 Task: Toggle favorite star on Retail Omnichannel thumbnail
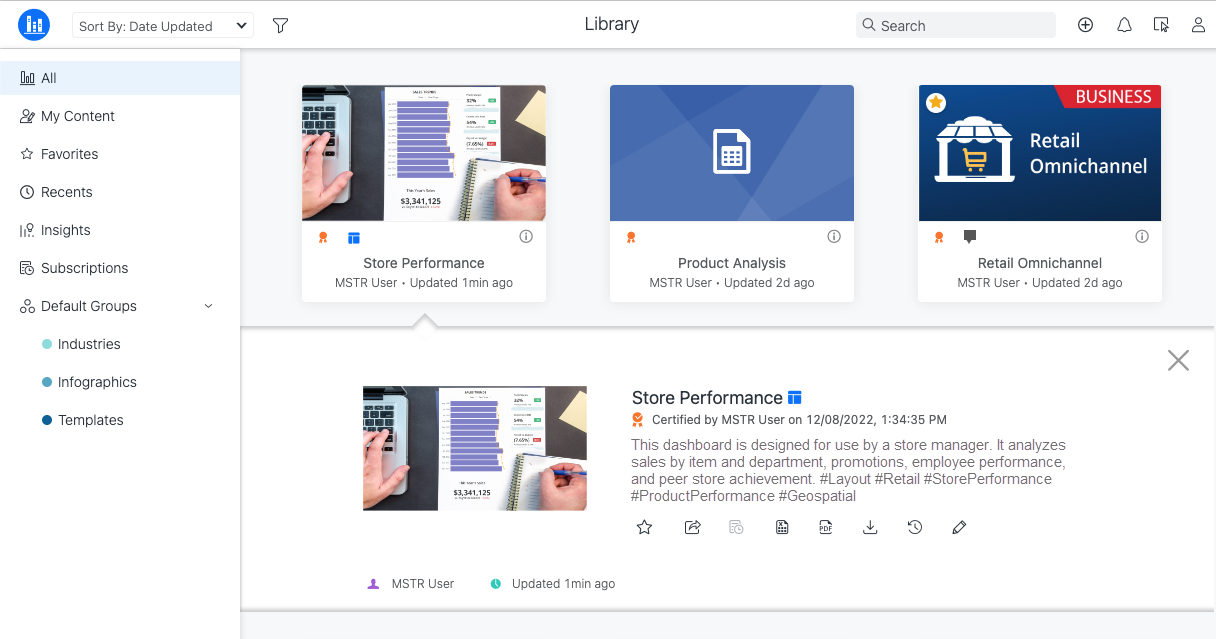[935, 102]
